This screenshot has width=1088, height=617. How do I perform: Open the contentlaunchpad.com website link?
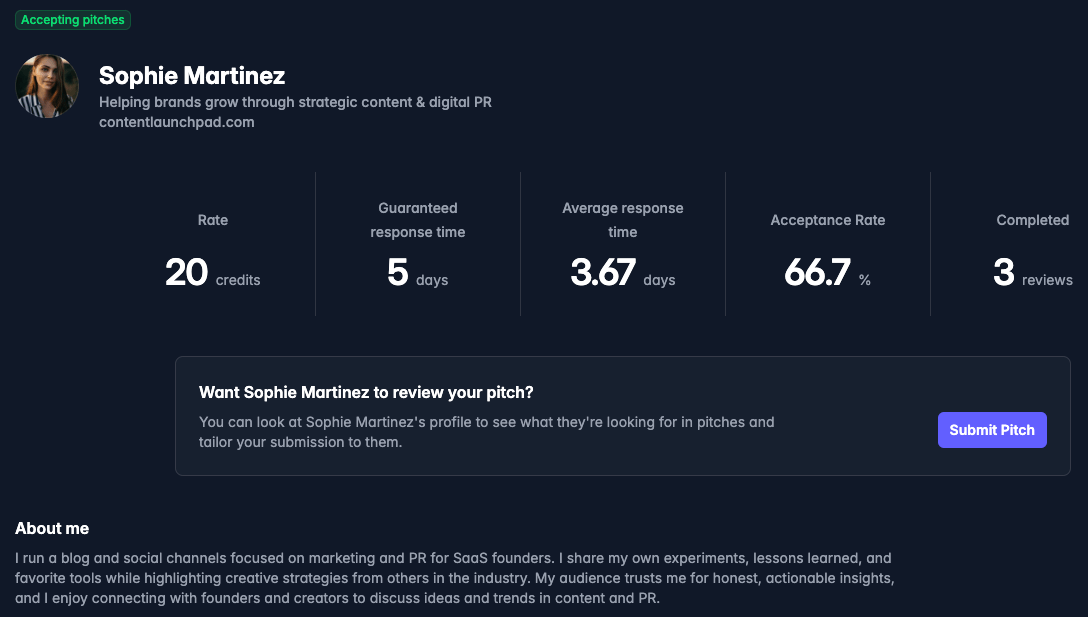pos(176,122)
